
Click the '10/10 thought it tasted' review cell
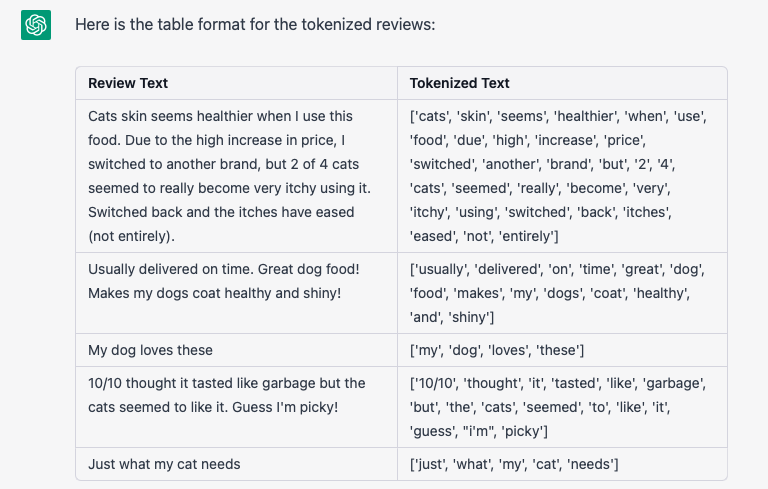coord(237,407)
